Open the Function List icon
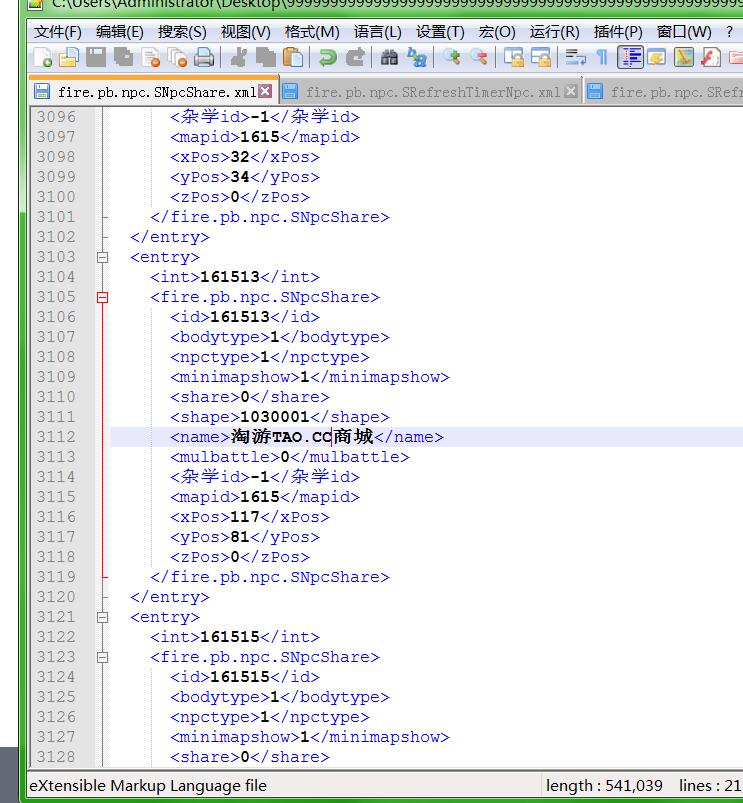 (x=710, y=57)
